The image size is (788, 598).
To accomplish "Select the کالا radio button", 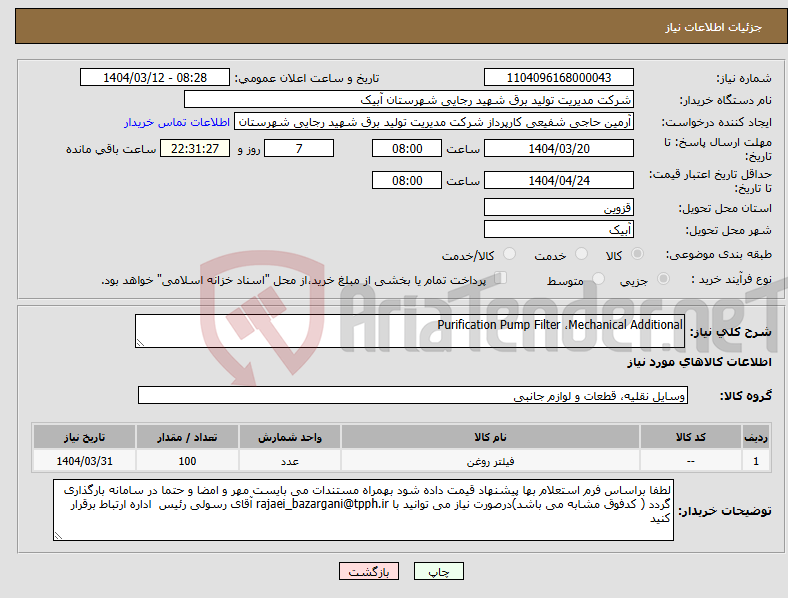I will tap(637, 254).
